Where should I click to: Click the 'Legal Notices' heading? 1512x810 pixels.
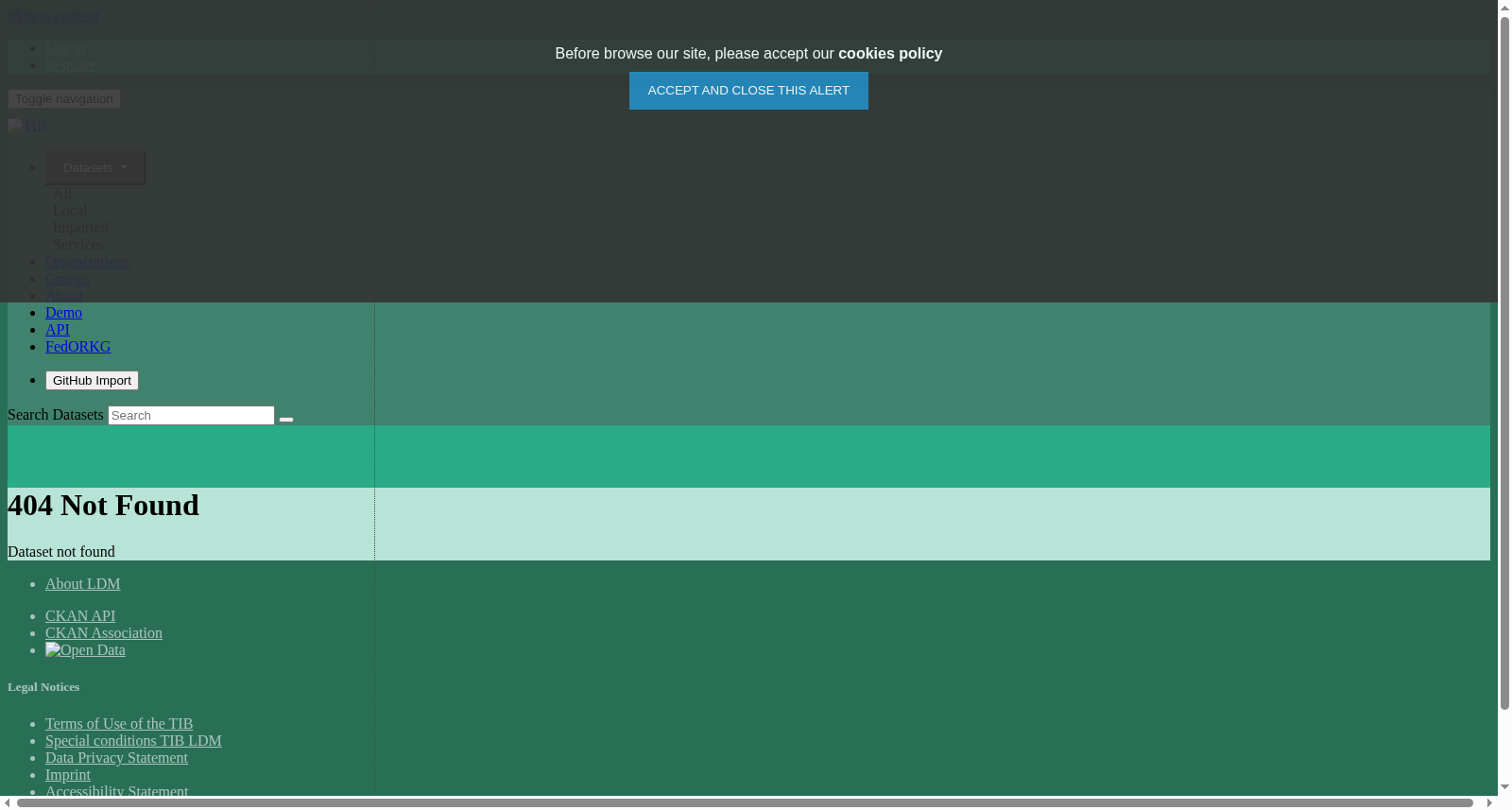pos(43,687)
